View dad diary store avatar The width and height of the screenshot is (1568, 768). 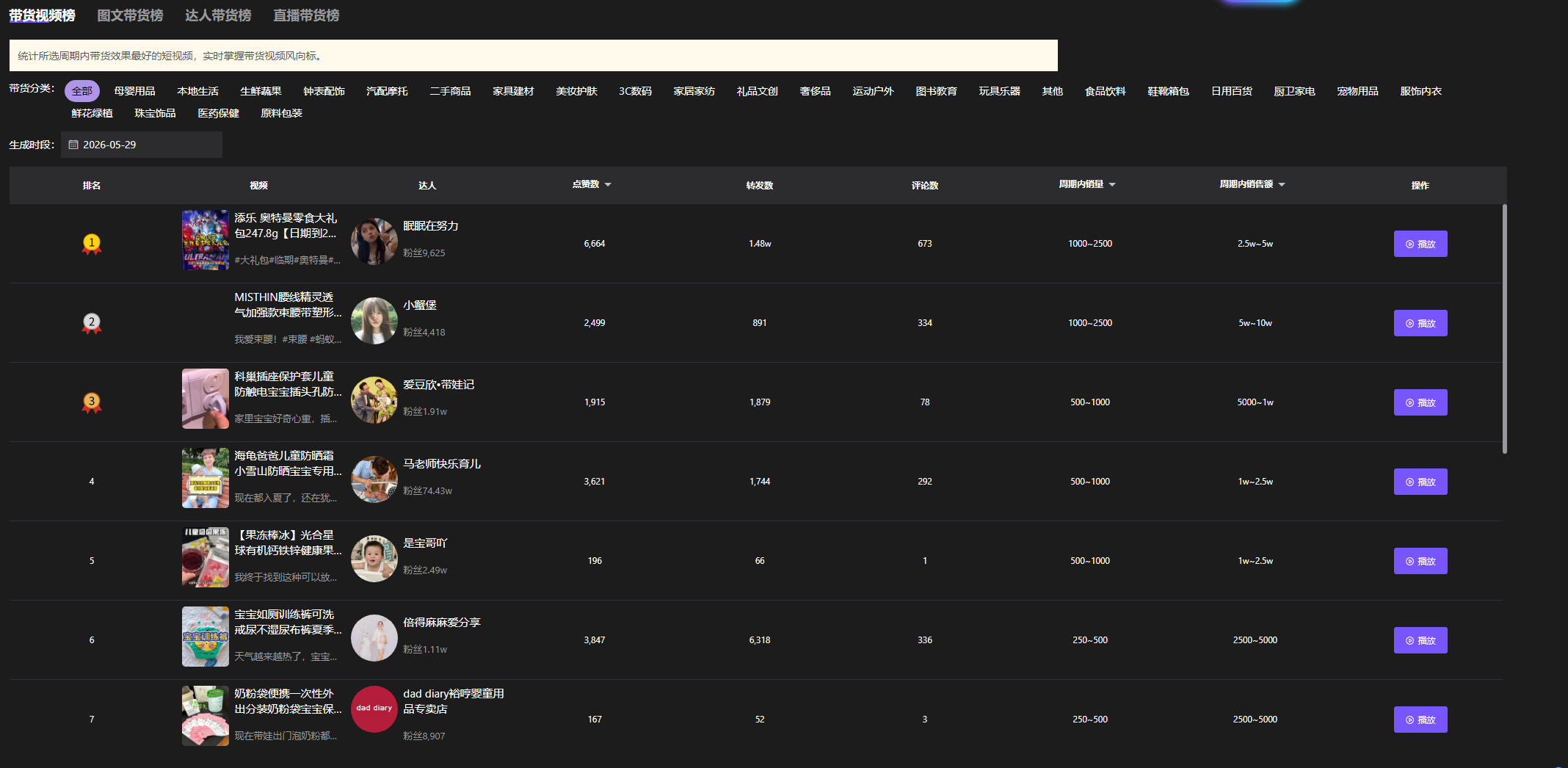pos(374,709)
